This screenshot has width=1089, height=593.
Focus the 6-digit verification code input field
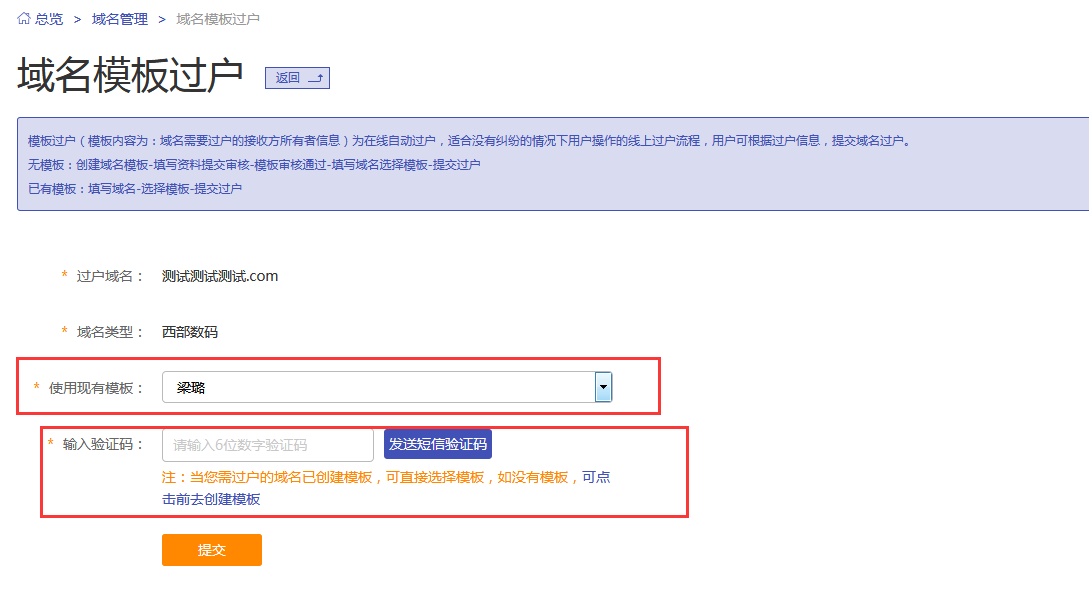pyautogui.click(x=267, y=445)
